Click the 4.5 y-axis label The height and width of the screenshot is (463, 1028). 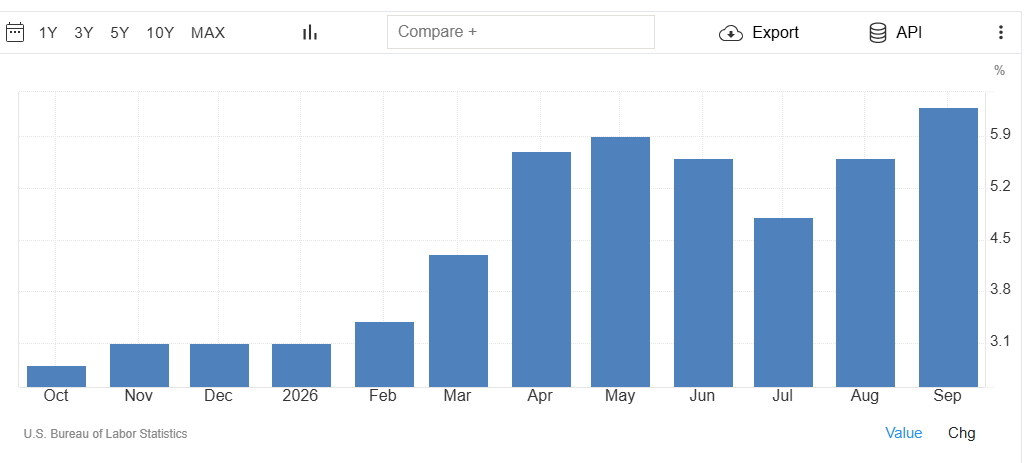click(1000, 237)
